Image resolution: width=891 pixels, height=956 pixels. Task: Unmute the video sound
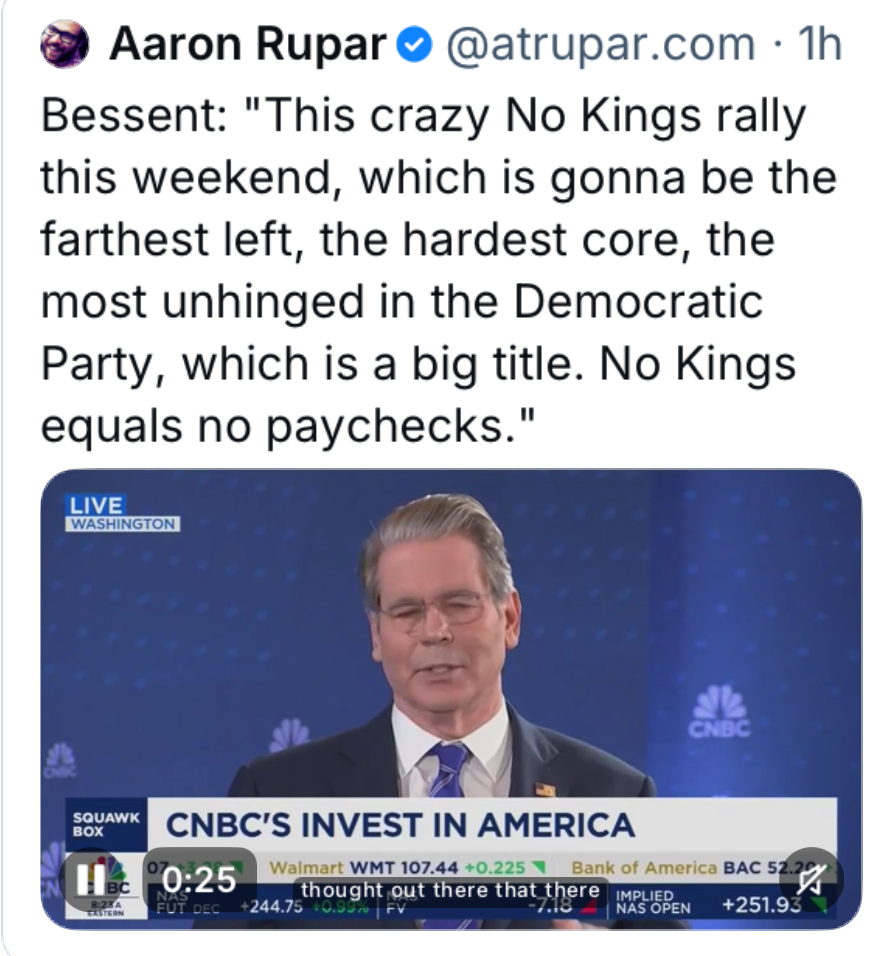pos(812,879)
